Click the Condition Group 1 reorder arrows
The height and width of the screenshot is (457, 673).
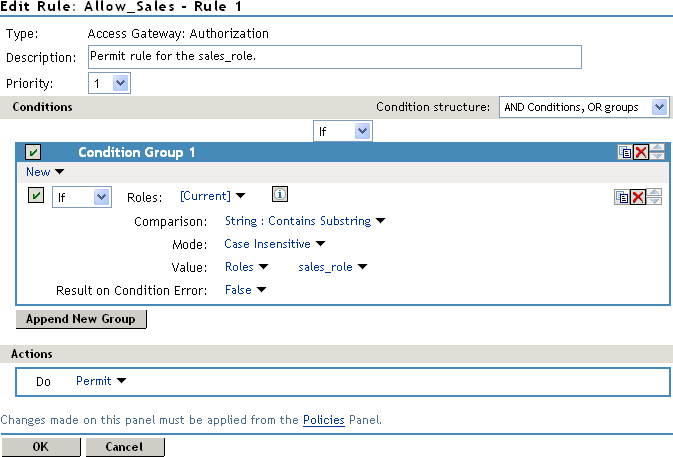(x=656, y=152)
